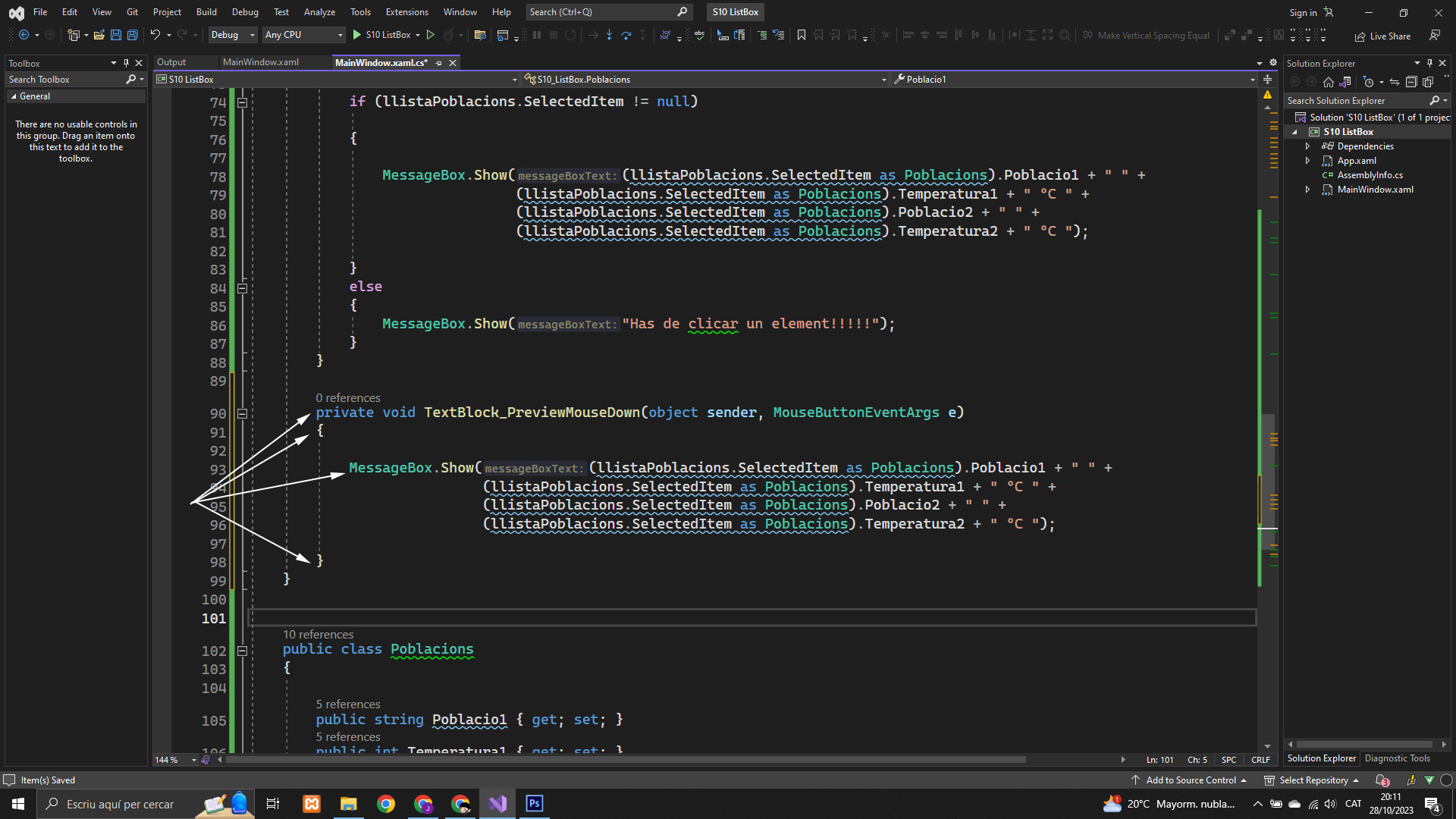Click Sync with Active Document icon
Viewport: 1456px width, 819px height.
1395,82
